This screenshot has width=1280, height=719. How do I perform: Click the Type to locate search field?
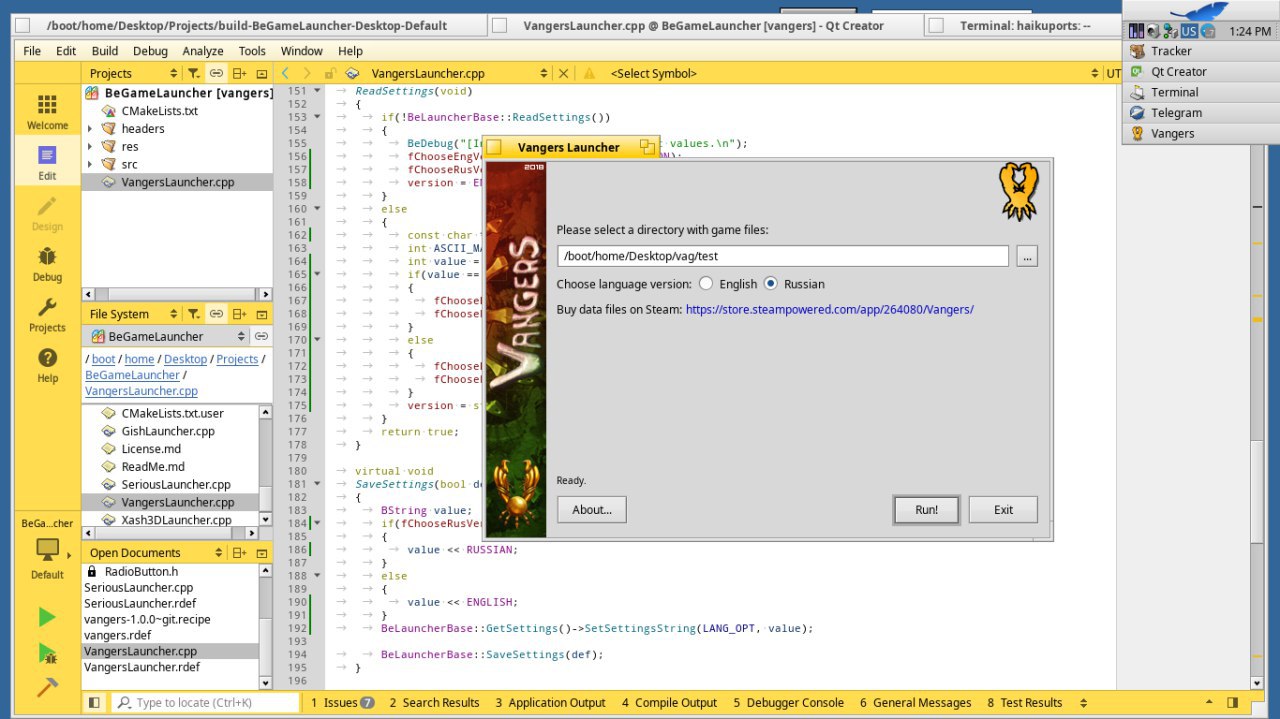(205, 703)
